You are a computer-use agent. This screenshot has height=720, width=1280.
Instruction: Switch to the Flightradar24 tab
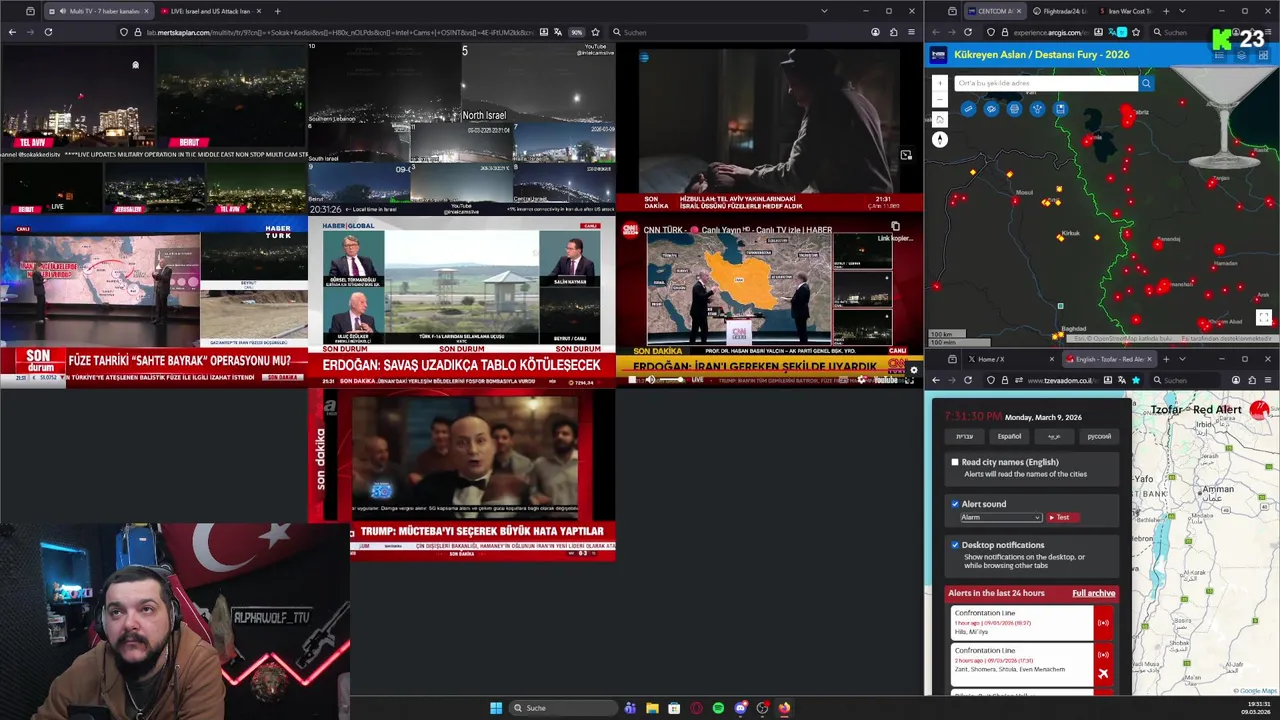coord(1058,11)
